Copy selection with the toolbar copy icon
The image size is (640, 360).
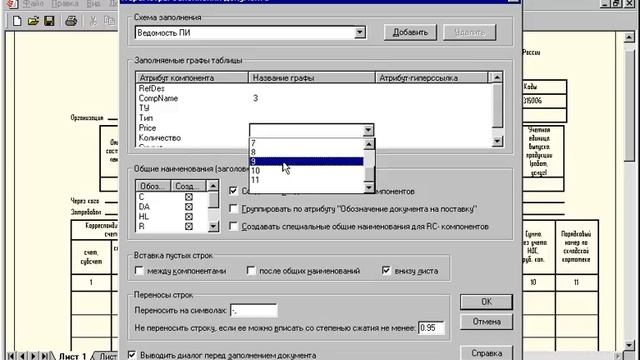109,21
